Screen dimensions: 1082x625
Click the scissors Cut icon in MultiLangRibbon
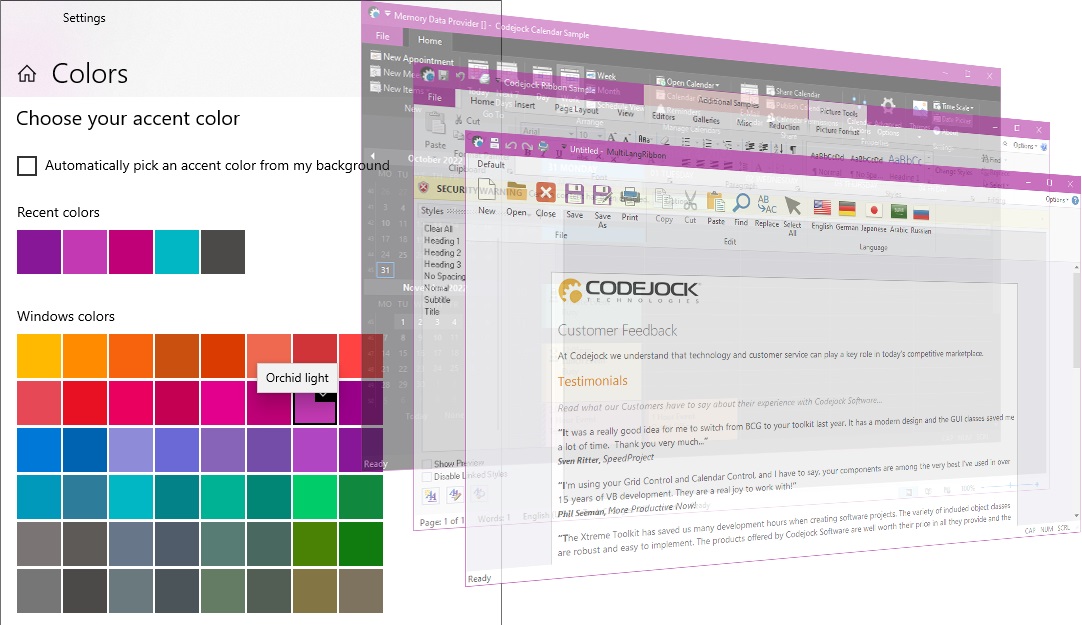coord(689,200)
